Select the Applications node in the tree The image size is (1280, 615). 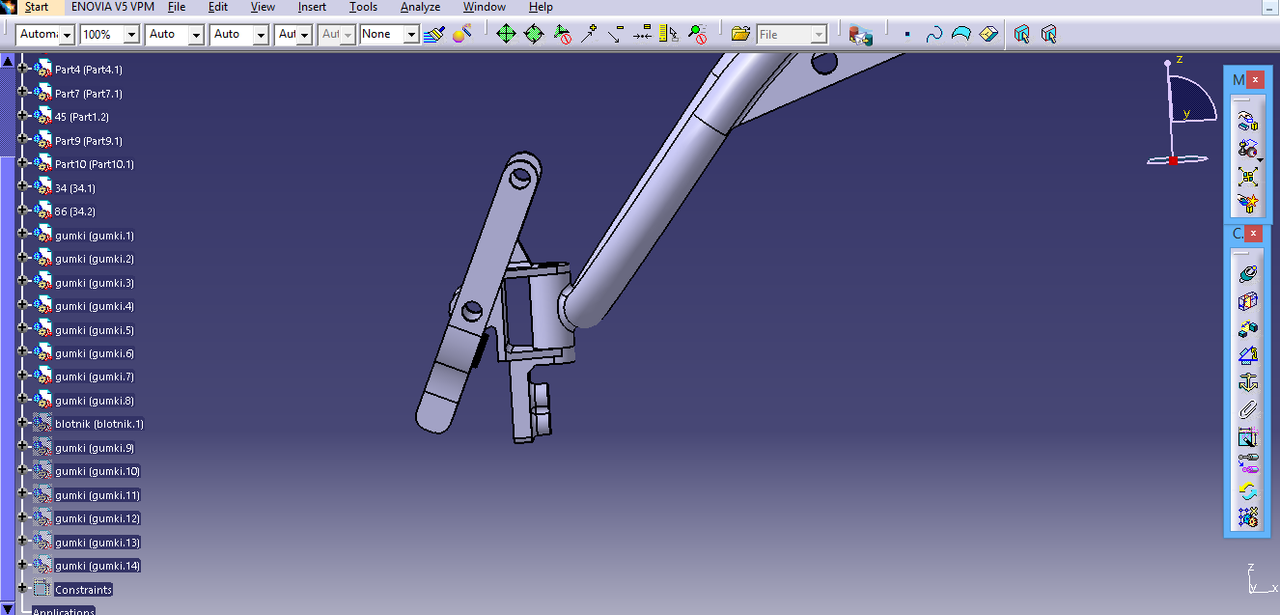63,611
